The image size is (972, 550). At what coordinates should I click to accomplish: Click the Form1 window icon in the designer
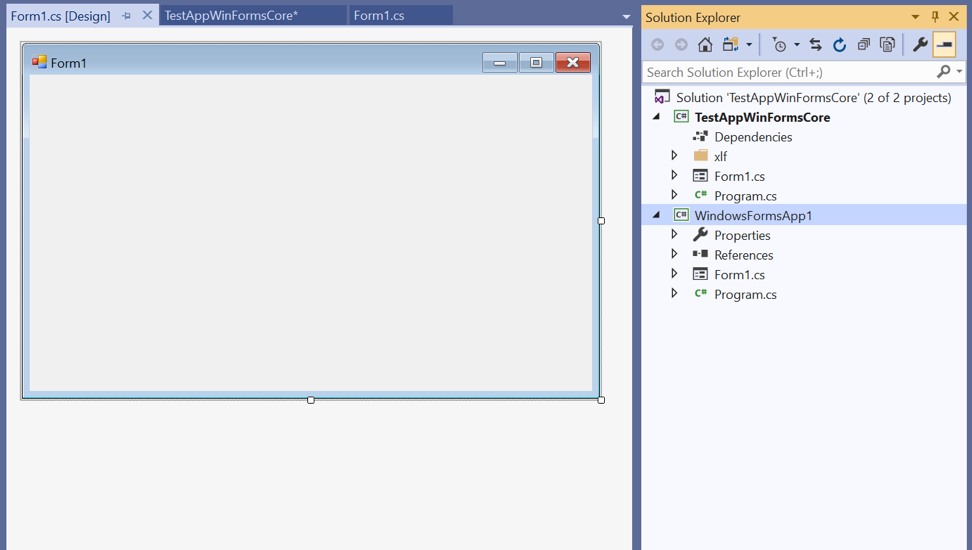[x=39, y=62]
